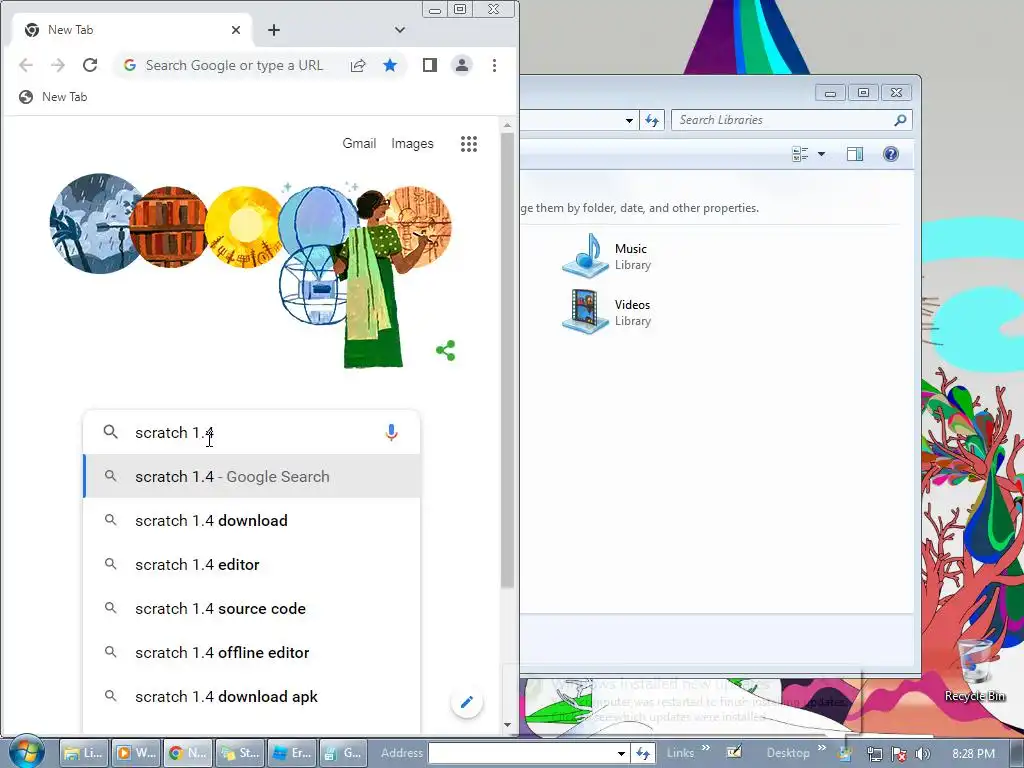
Task: Click the share doodle icon
Action: point(445,351)
